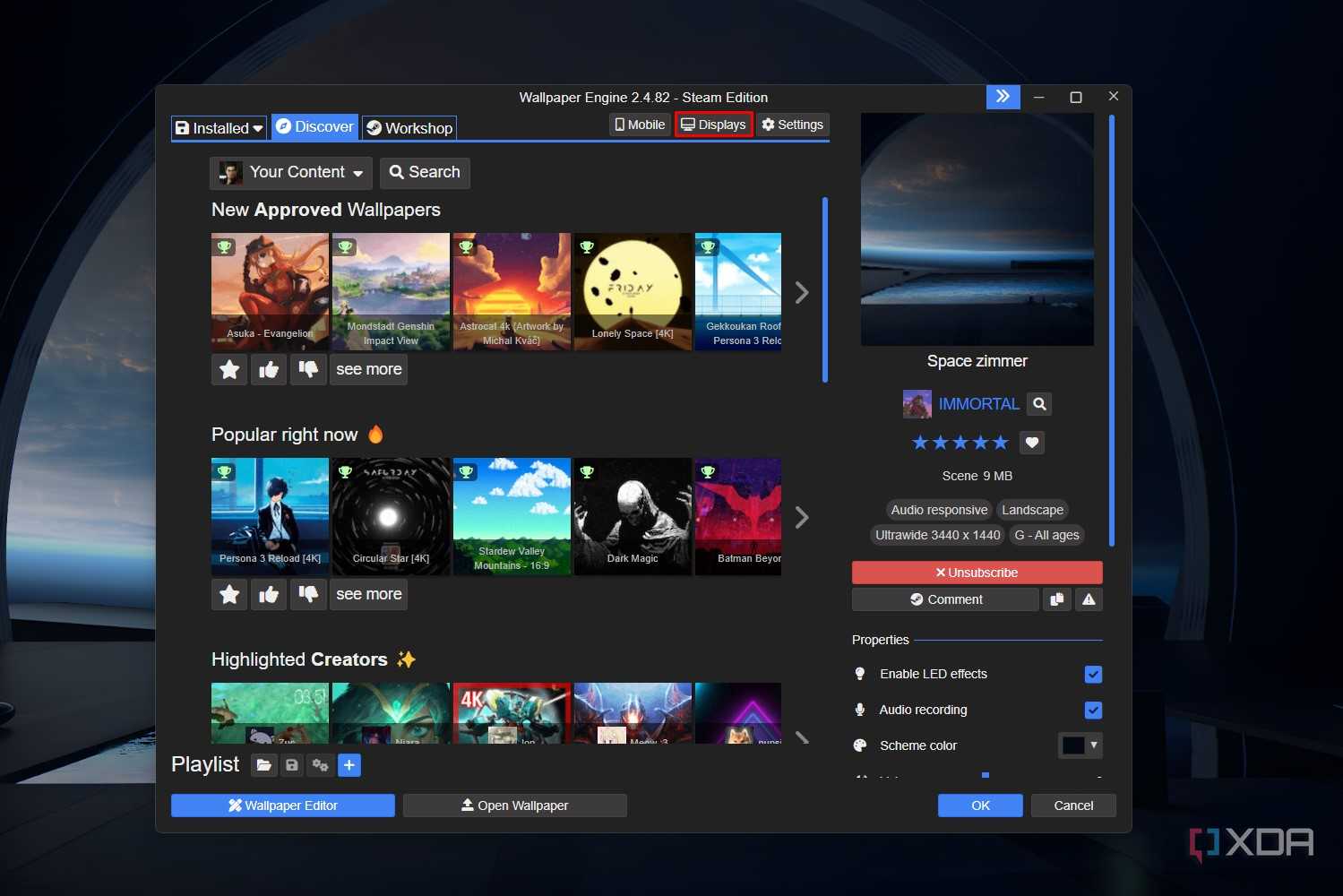Thumbs down under Popular right now

(308, 594)
